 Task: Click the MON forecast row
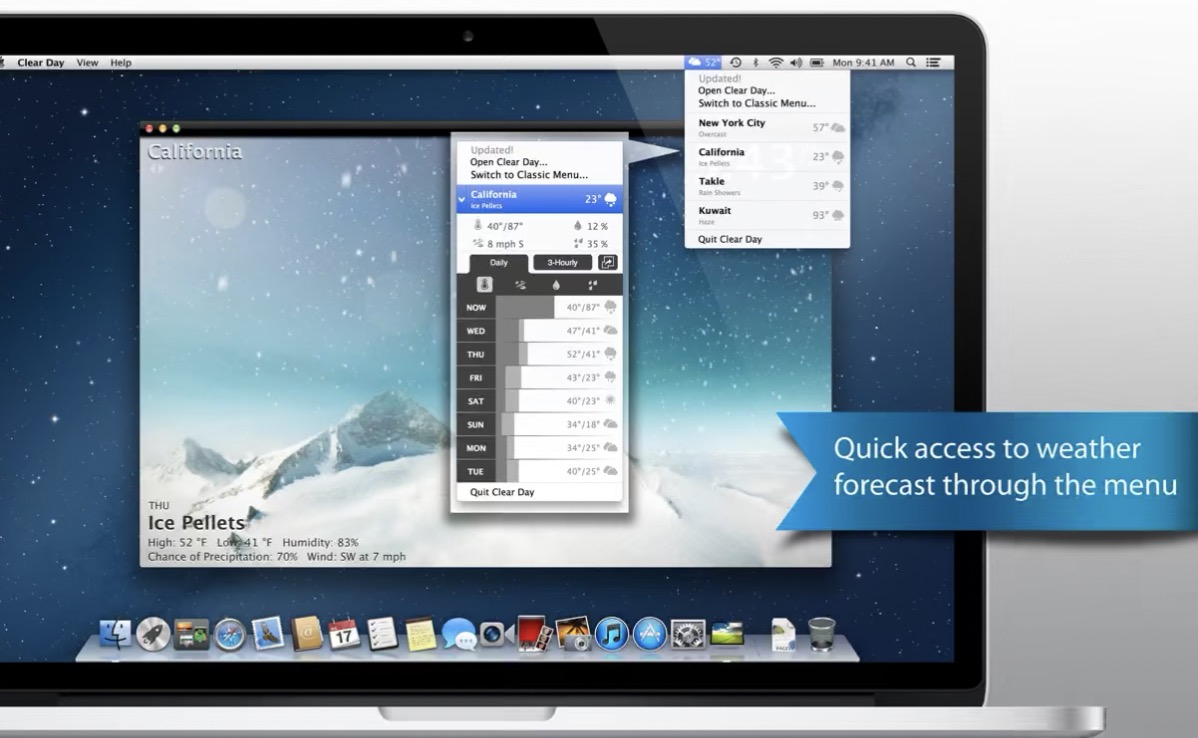[539, 448]
